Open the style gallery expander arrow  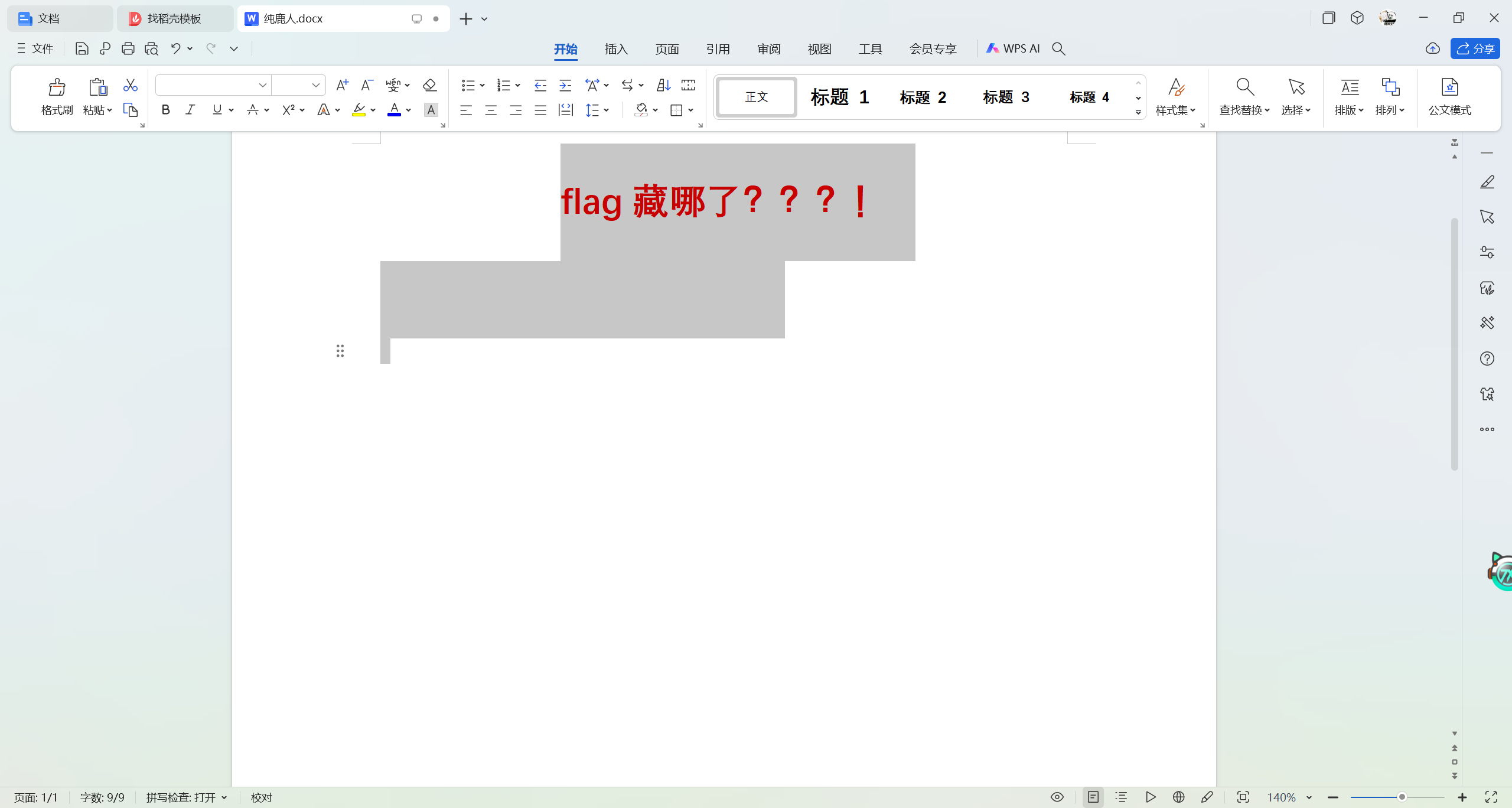click(1138, 112)
